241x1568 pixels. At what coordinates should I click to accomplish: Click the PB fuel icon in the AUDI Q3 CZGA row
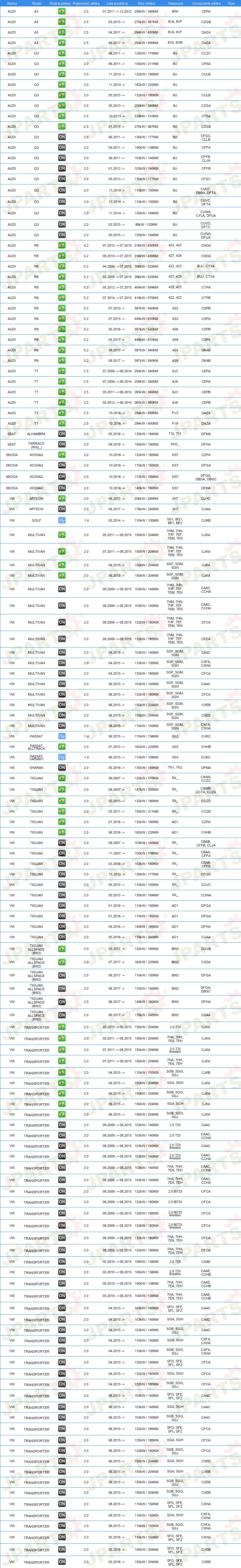click(x=62, y=105)
